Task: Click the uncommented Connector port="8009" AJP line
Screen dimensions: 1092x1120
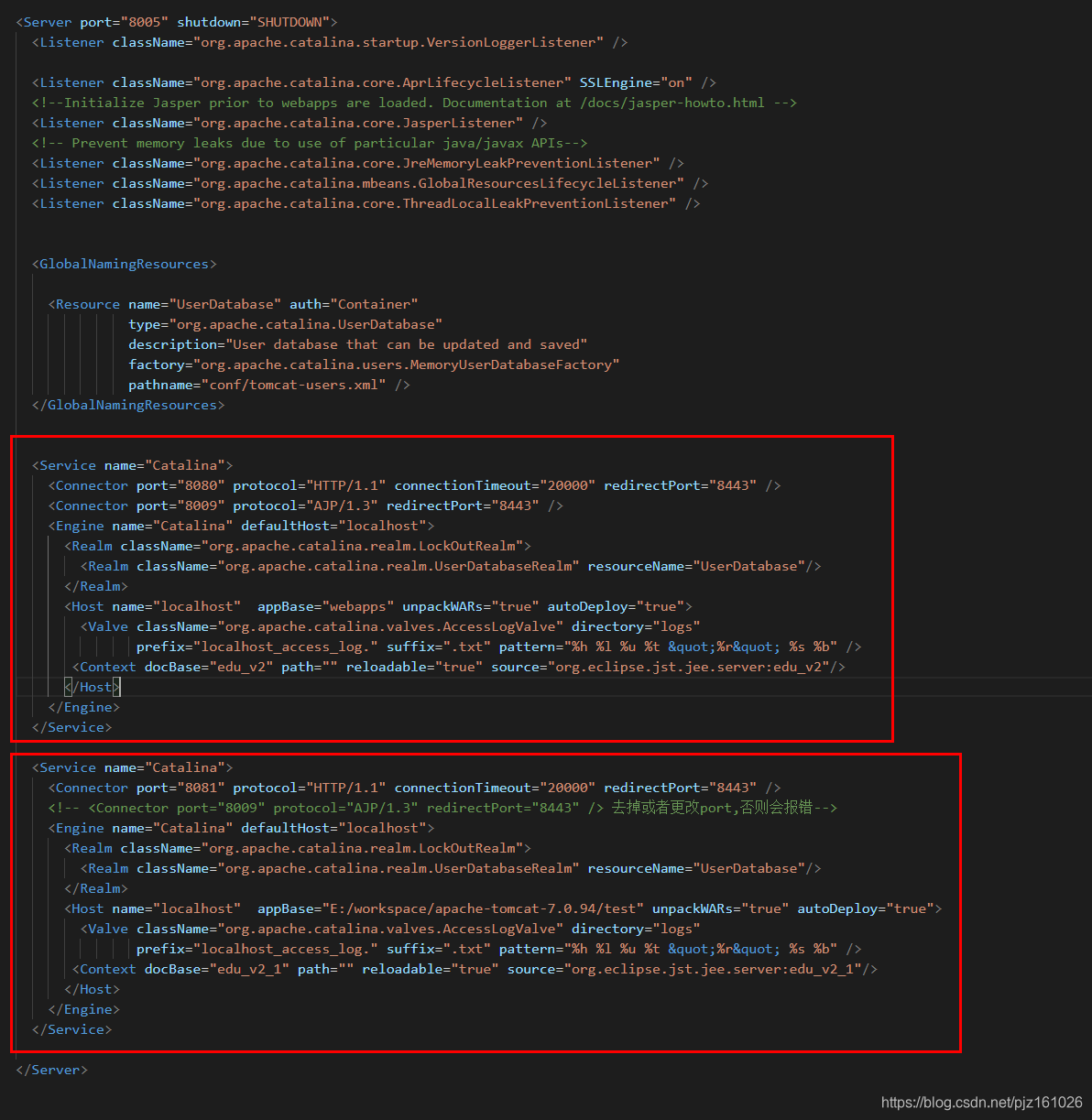Action: (x=306, y=506)
